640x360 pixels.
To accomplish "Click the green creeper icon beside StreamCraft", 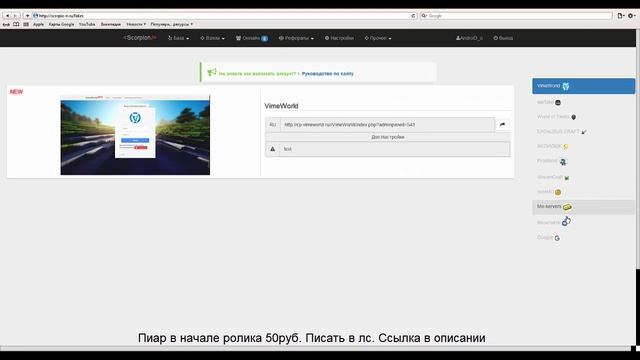I will pyautogui.click(x=567, y=178).
